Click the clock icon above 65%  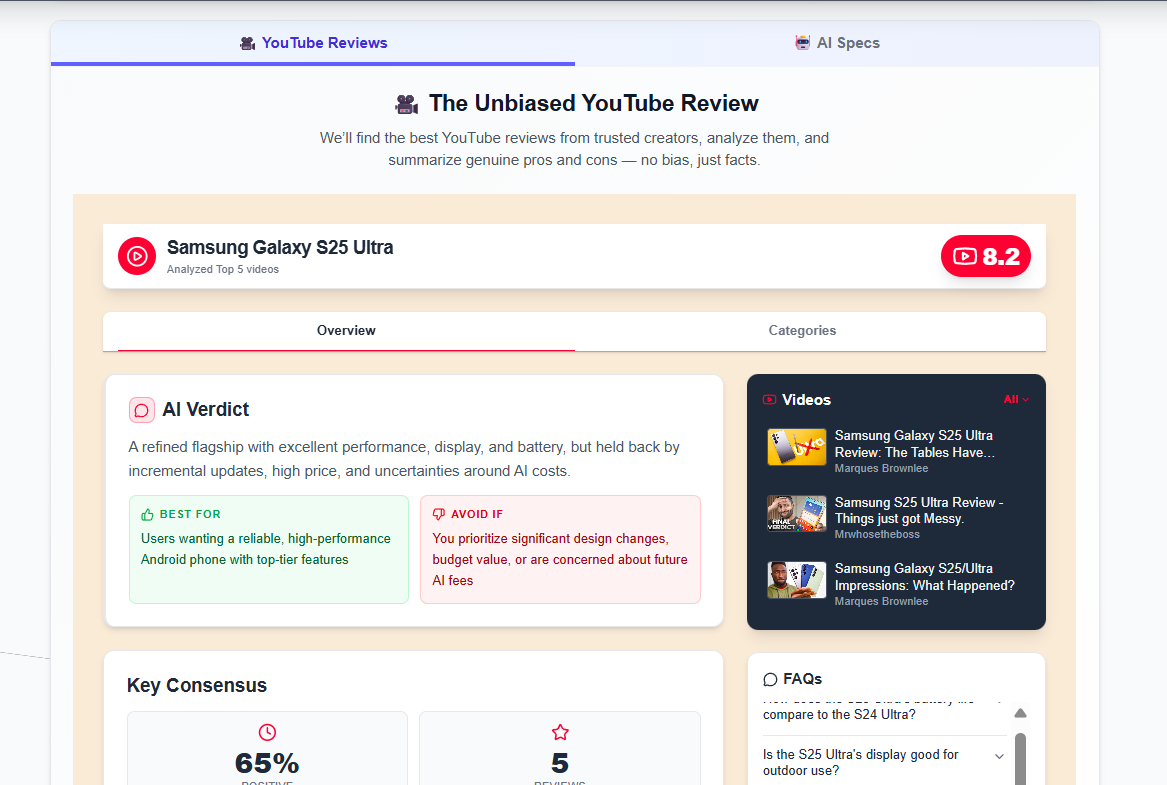click(267, 732)
